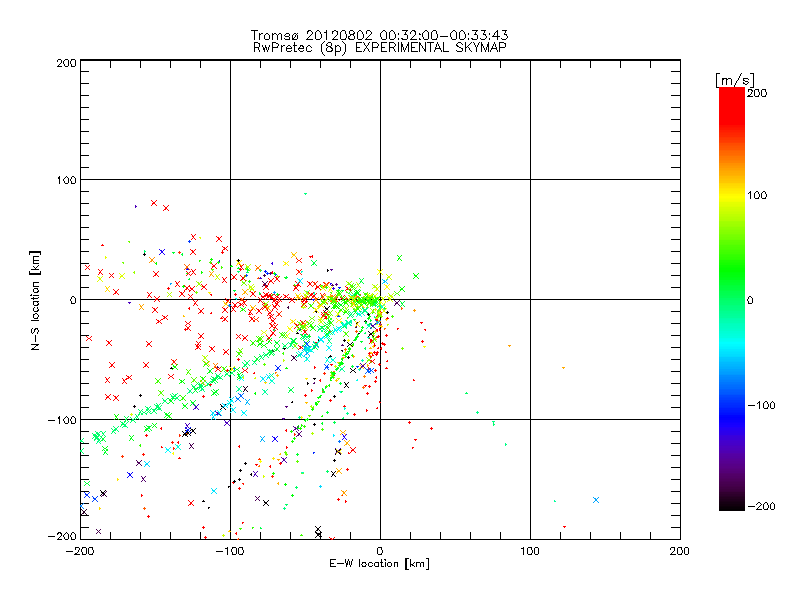Select the N-S axis tick label '200'
Image resolution: width=800 pixels, height=600 pixels.
(x=66, y=63)
